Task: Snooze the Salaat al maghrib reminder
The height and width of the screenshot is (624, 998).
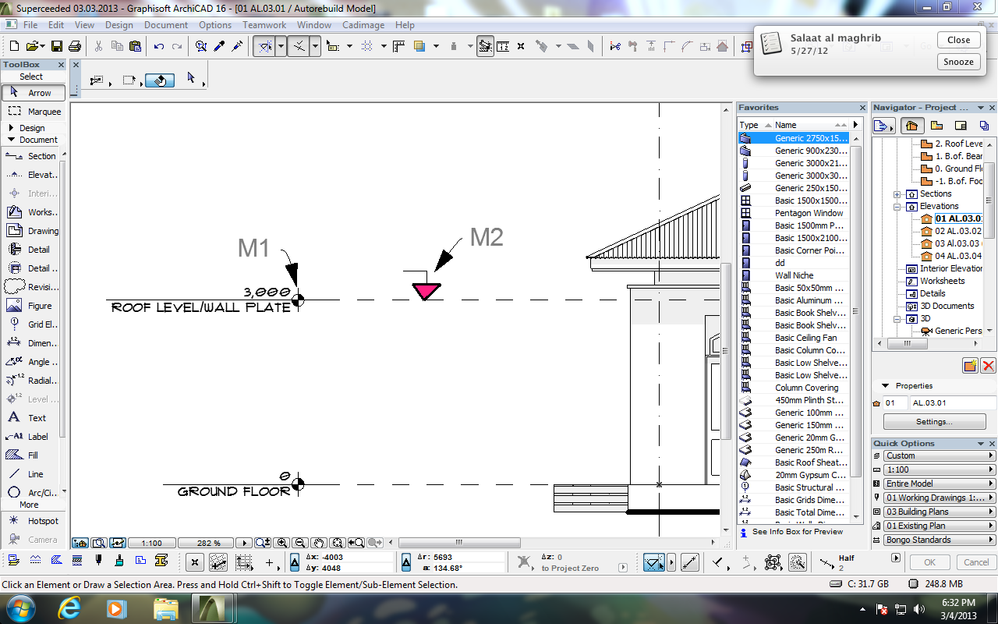Action: click(957, 61)
